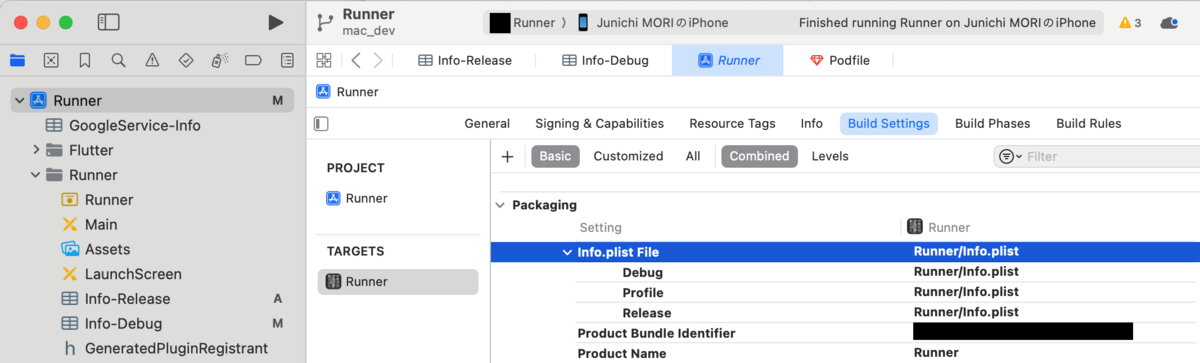The height and width of the screenshot is (363, 1200).
Task: Collapse the Info.plist File setting row
Action: coord(567,252)
